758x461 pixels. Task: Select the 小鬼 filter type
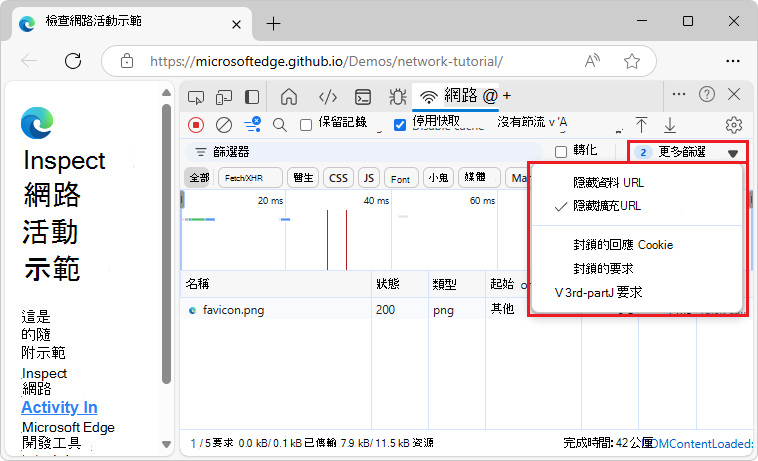pos(438,178)
